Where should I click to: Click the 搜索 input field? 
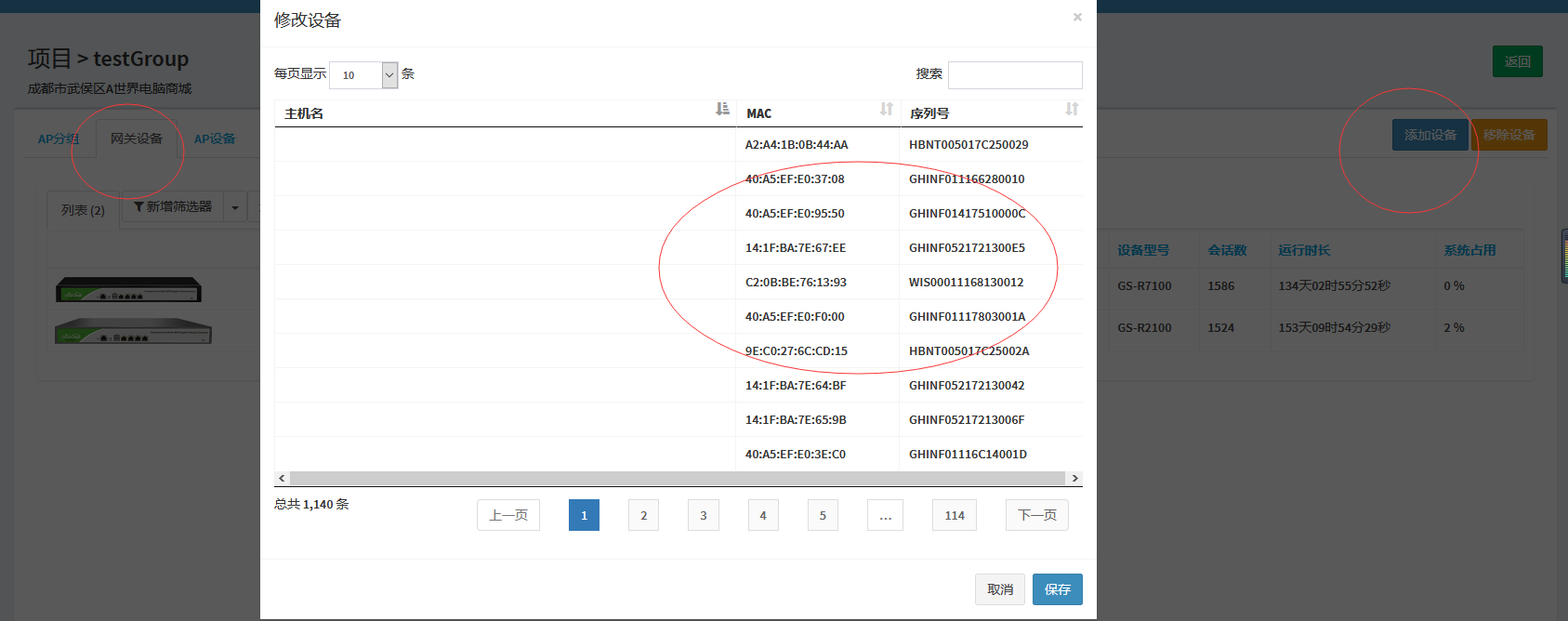point(1015,75)
